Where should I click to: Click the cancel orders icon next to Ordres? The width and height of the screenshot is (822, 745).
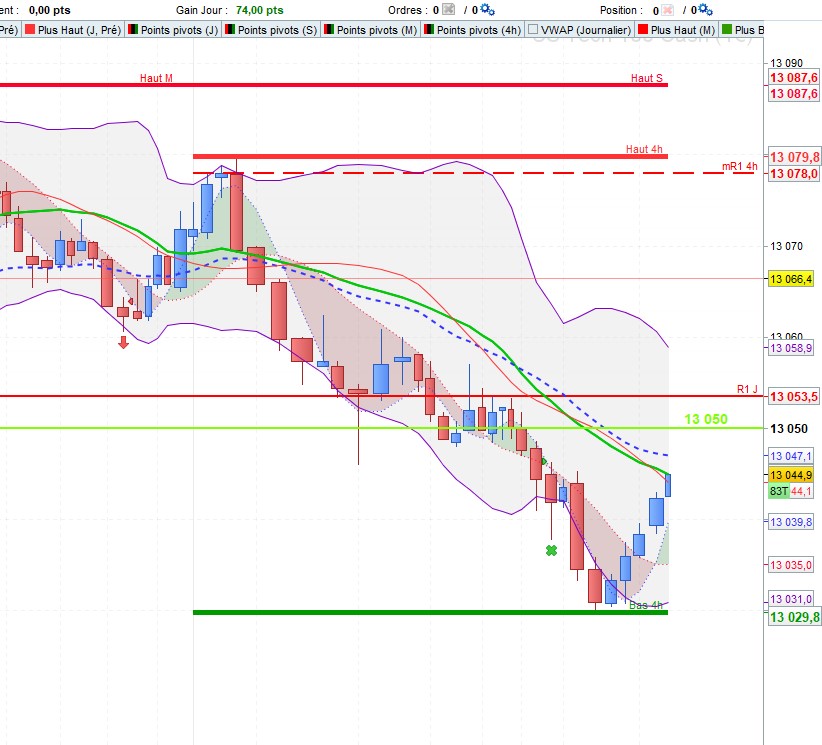pyautogui.click(x=448, y=9)
